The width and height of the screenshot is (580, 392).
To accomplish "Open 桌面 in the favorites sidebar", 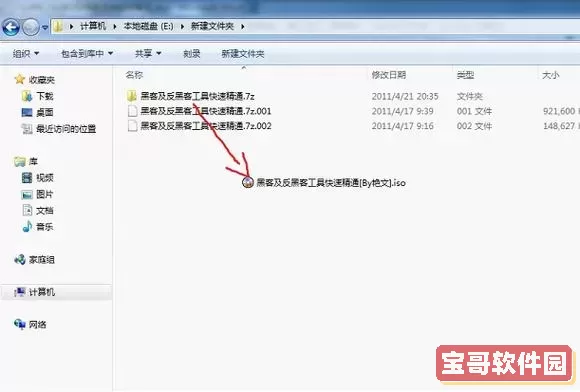I will point(45,112).
